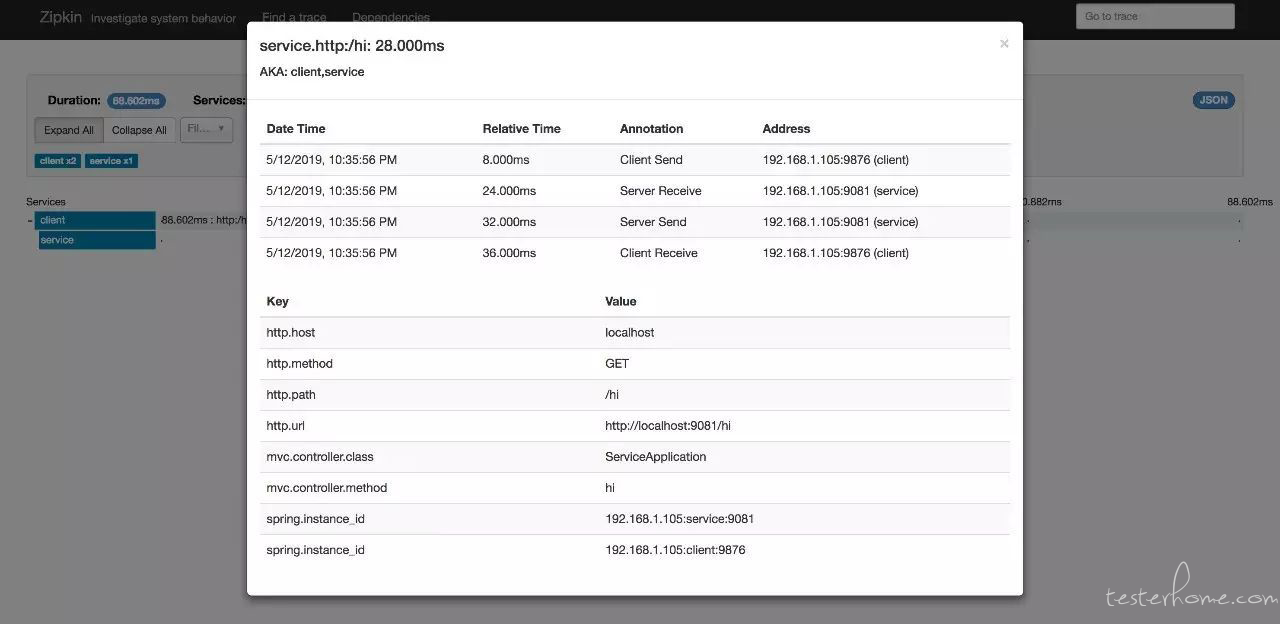Select the client span row
Viewport: 1280px width, 624px height.
click(x=96, y=220)
